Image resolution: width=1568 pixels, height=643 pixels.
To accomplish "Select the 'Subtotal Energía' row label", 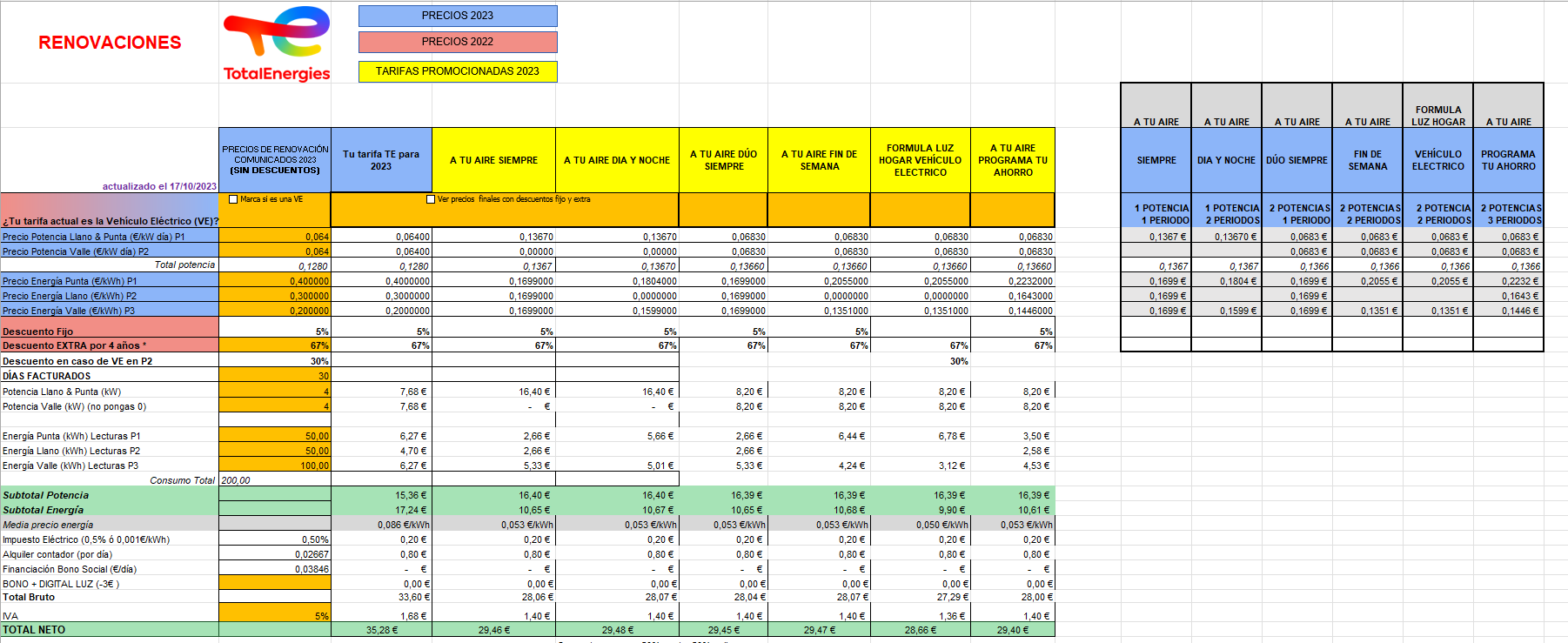I will point(110,510).
